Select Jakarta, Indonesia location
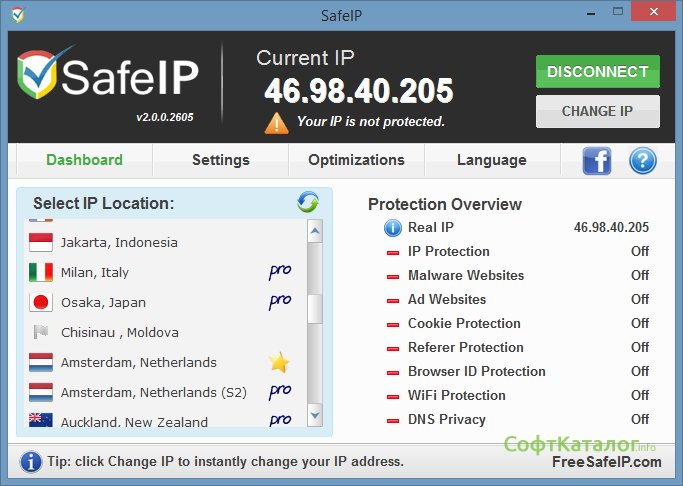The image size is (683, 486). (x=118, y=242)
